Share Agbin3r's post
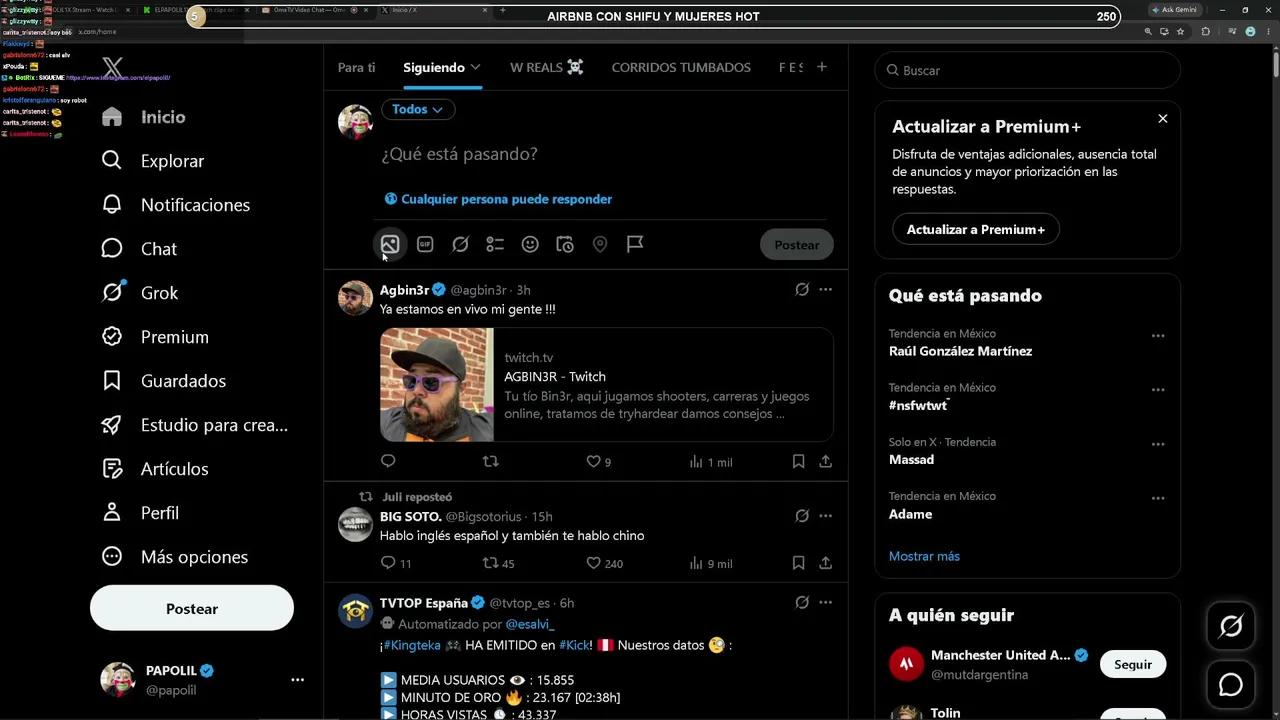The width and height of the screenshot is (1280, 720). click(825, 461)
